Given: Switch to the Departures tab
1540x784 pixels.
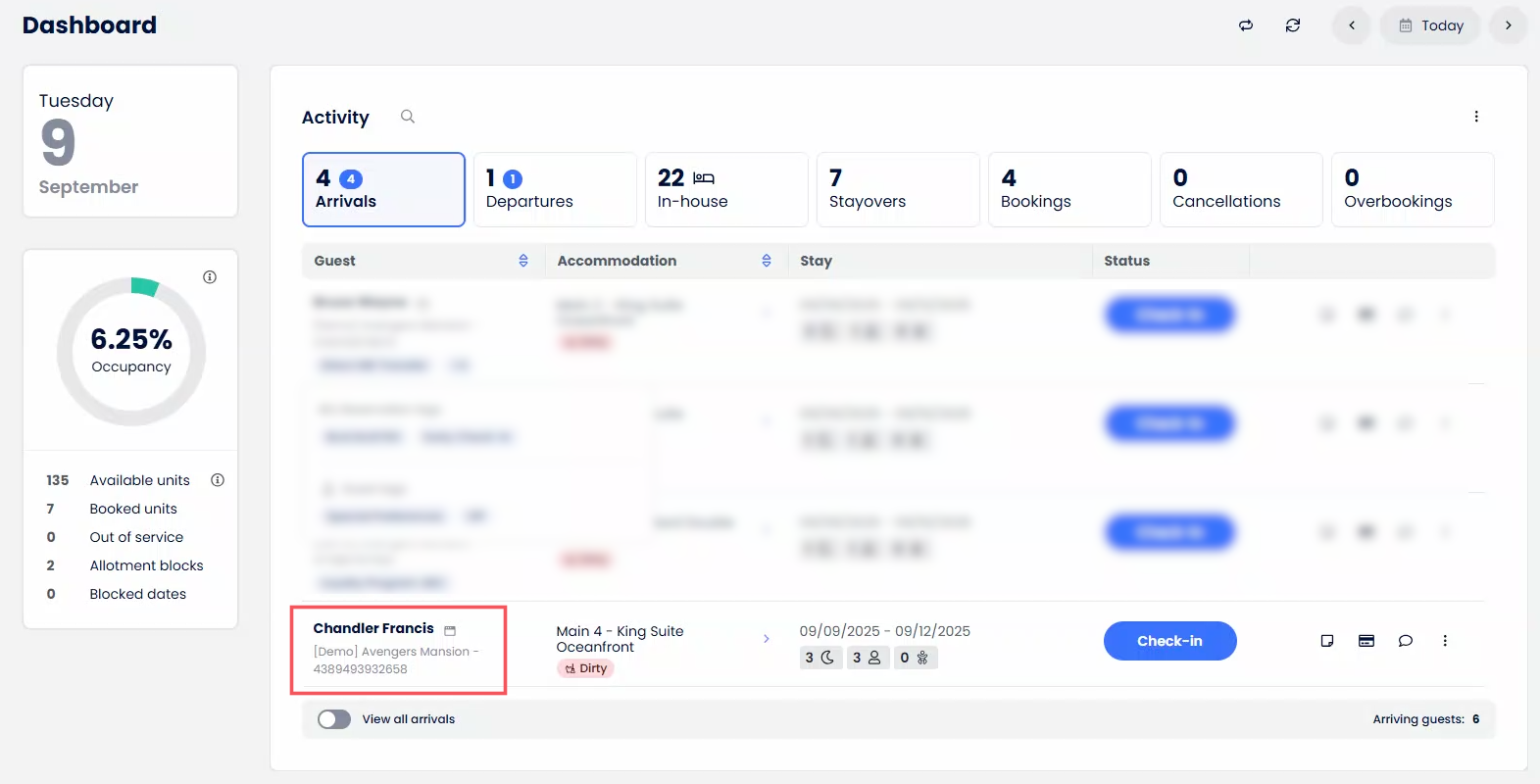Looking at the screenshot, I should (555, 189).
